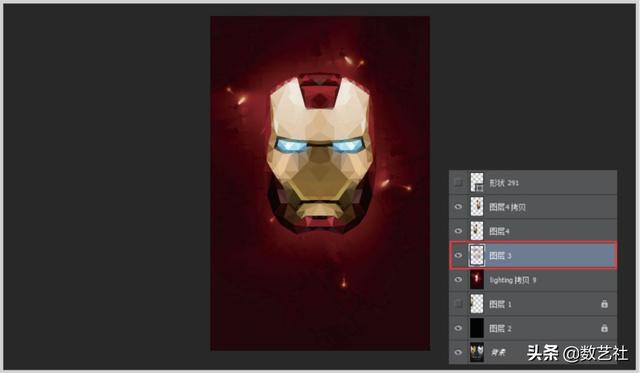Image resolution: width=640 pixels, height=373 pixels.
Task: Select the 形状 291 layer name
Action: [504, 183]
